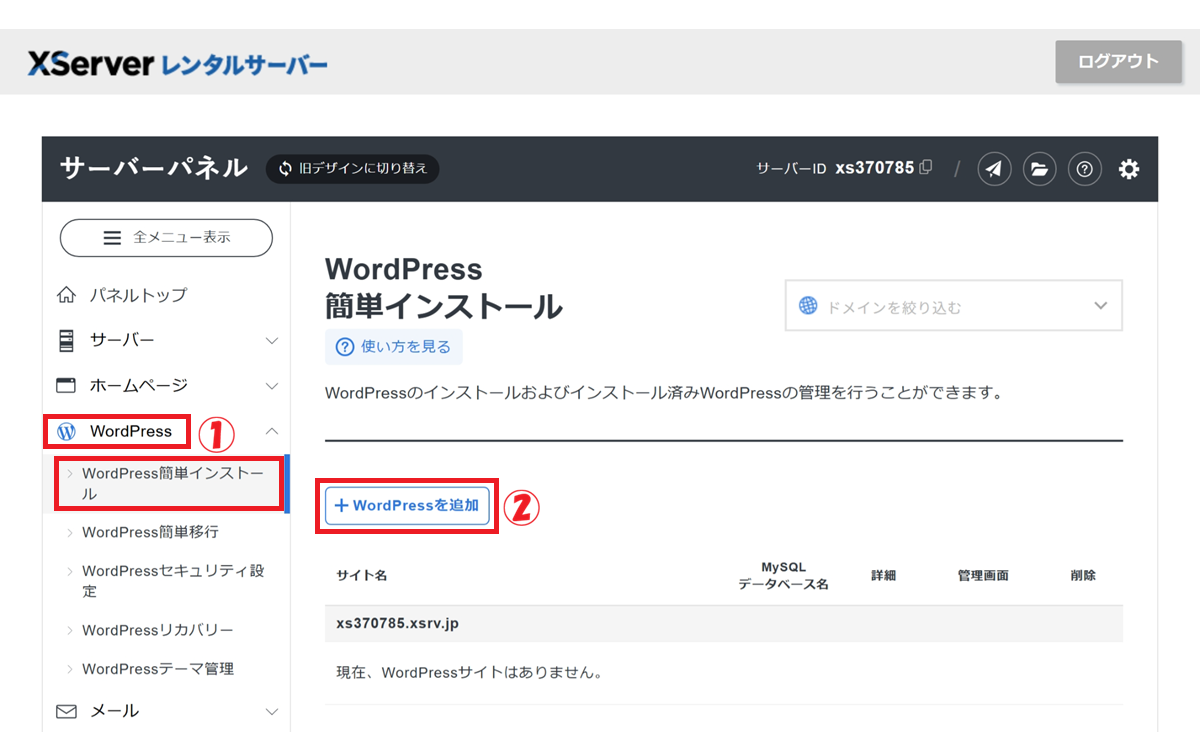
Task: Click the サイト名 column header
Action: coord(362,575)
